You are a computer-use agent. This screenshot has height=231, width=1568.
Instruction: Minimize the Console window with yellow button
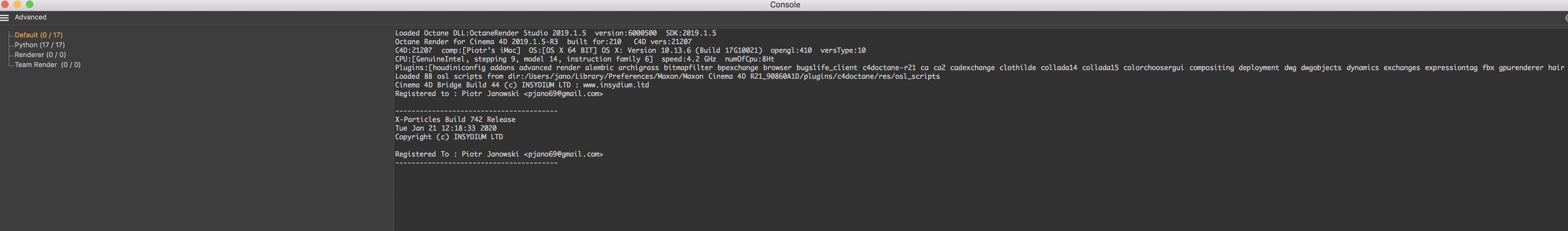point(17,4)
